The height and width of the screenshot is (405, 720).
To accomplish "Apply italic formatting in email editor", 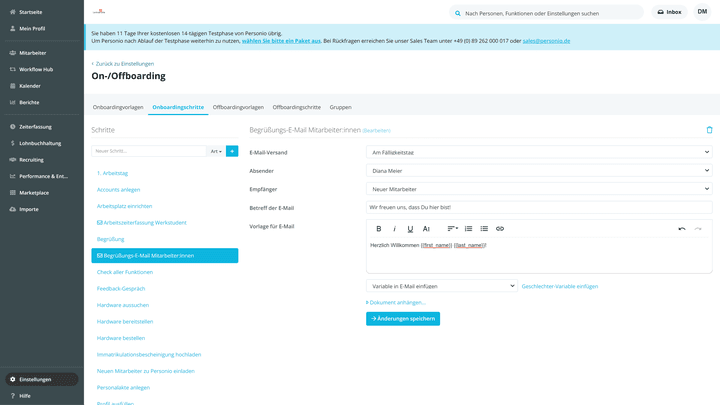I will pyautogui.click(x=394, y=229).
